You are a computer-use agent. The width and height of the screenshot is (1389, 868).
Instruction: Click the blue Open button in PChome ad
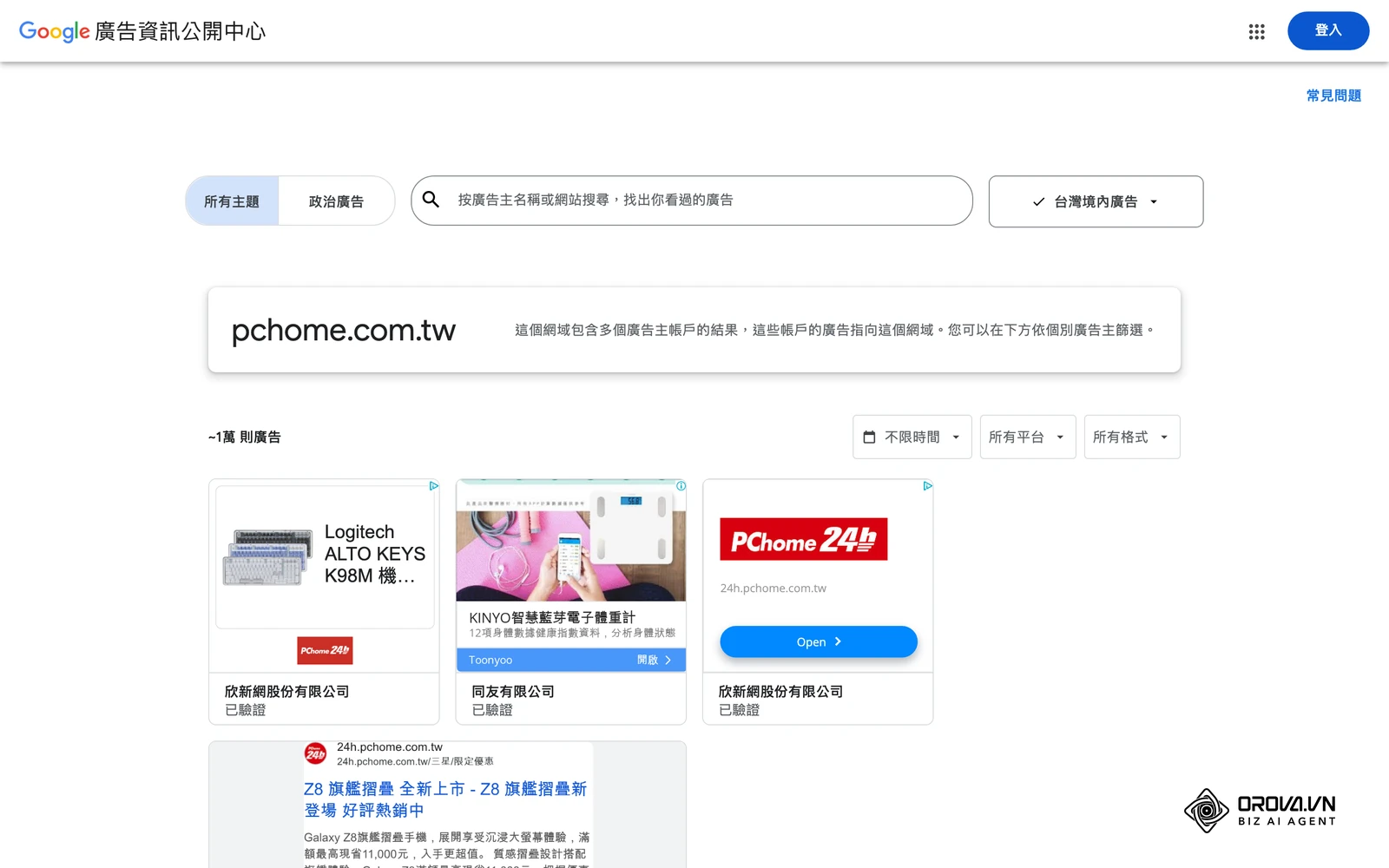point(819,641)
